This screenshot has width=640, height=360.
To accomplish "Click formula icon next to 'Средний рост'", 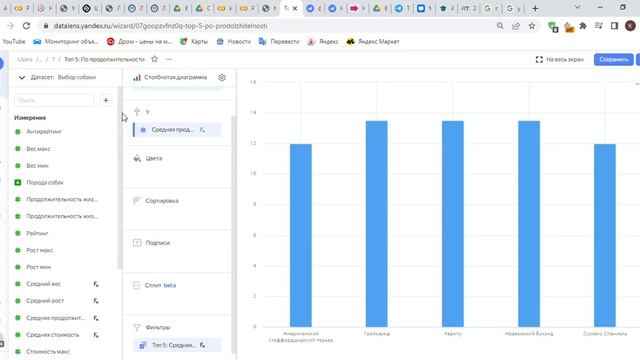I will point(96,301).
